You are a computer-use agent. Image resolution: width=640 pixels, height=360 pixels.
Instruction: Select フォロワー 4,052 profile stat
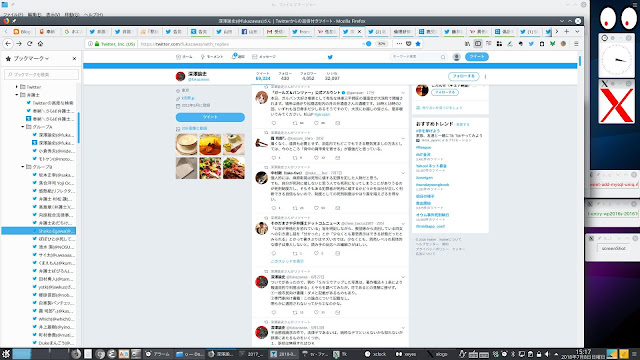click(x=308, y=76)
